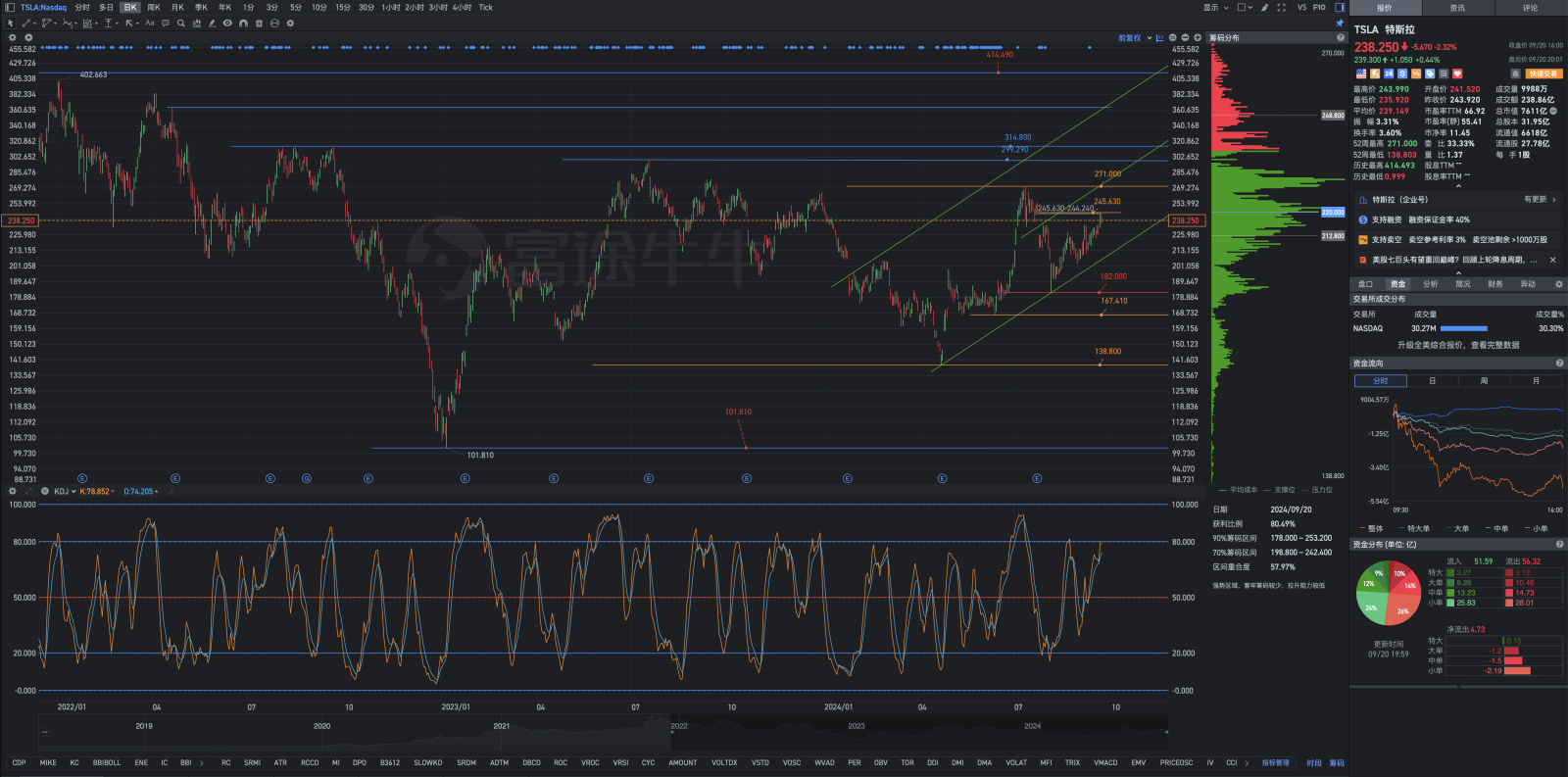Switch to the 资金 capital tab
Image resolution: width=1568 pixels, height=777 pixels.
[x=1397, y=284]
